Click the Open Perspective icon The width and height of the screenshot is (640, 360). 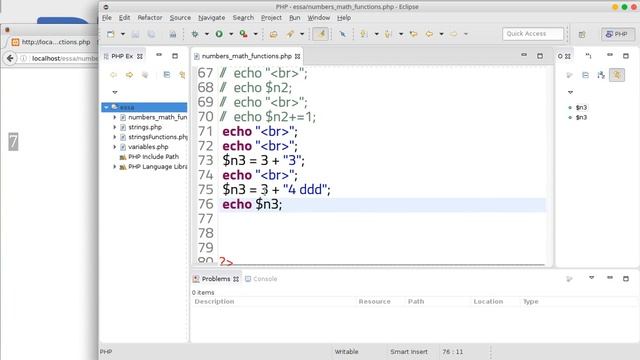(582, 34)
